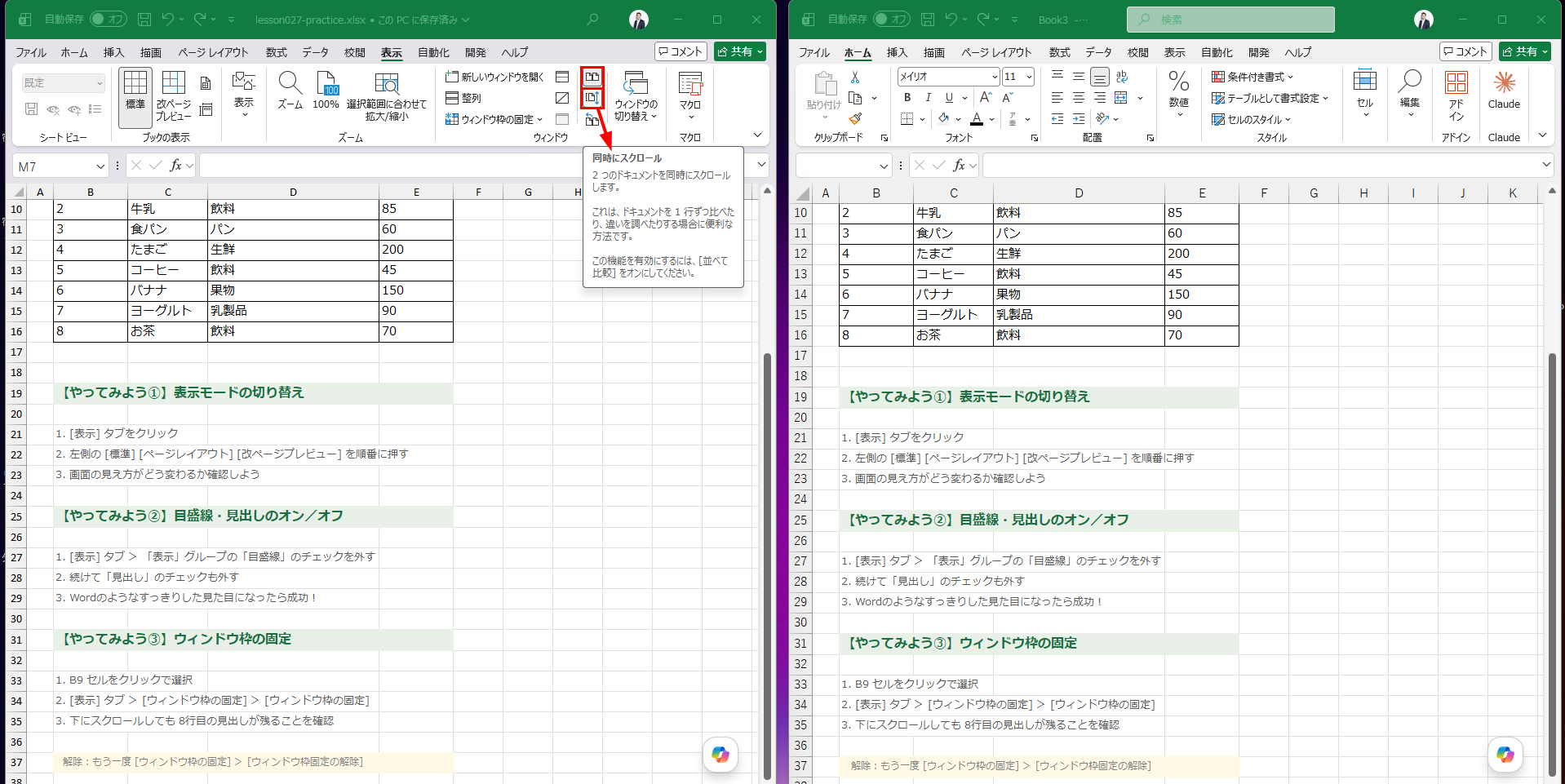The height and width of the screenshot is (784, 1565).
Task: Click Save icon in lesson027-practice window
Action: pos(144,19)
